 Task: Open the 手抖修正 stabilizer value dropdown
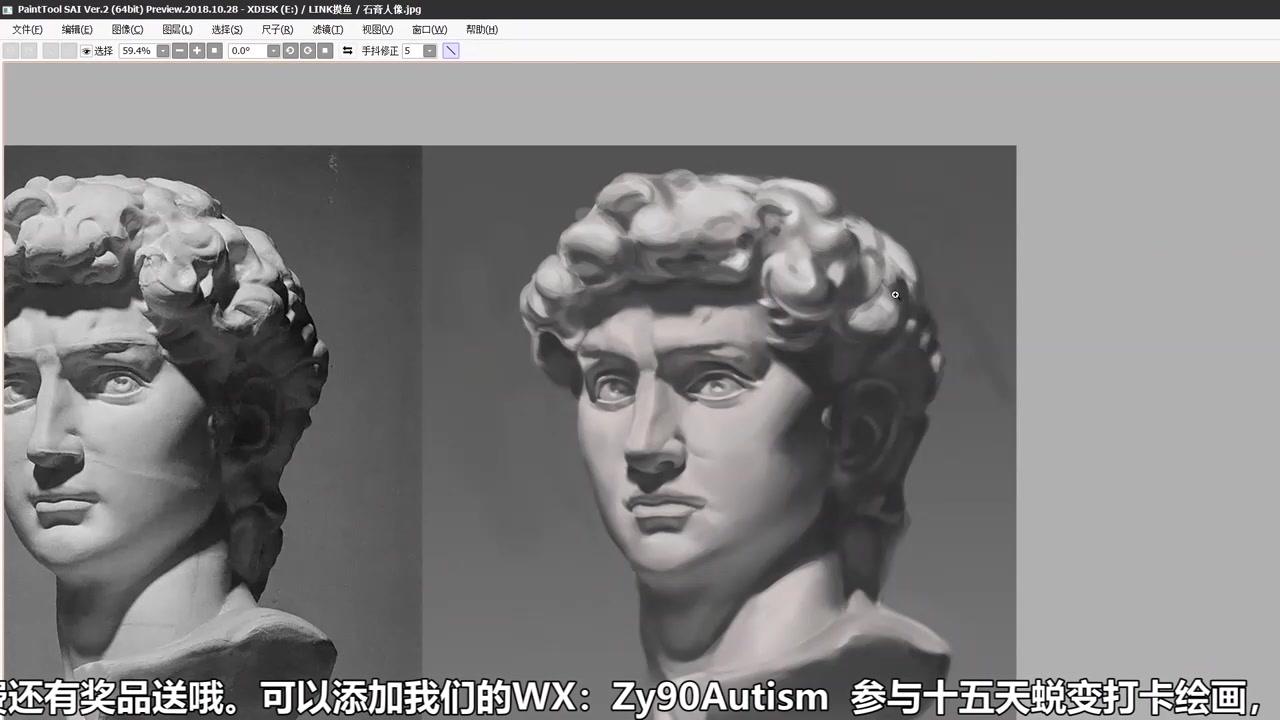tap(429, 50)
